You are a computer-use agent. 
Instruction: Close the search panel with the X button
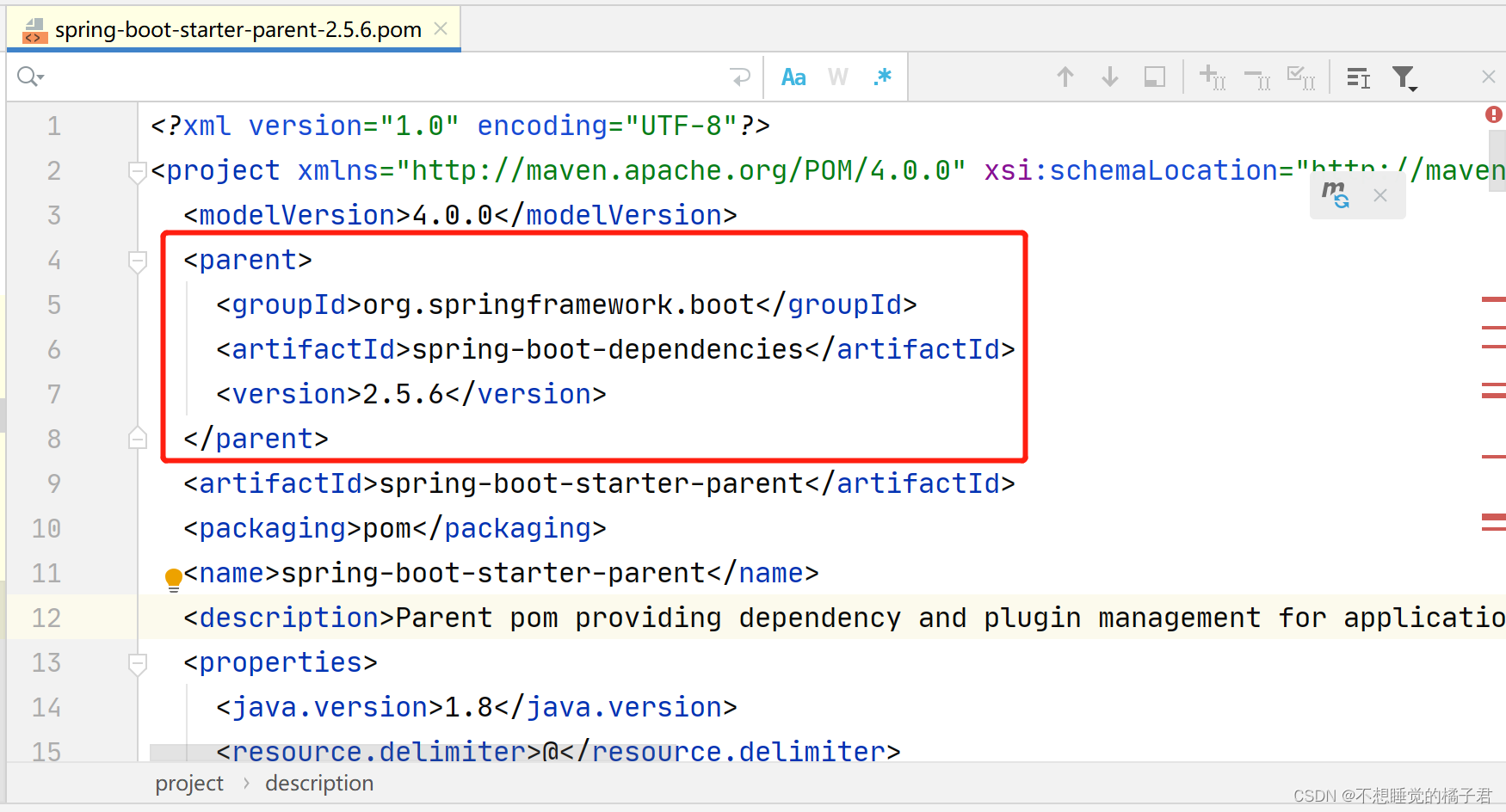[1488, 76]
